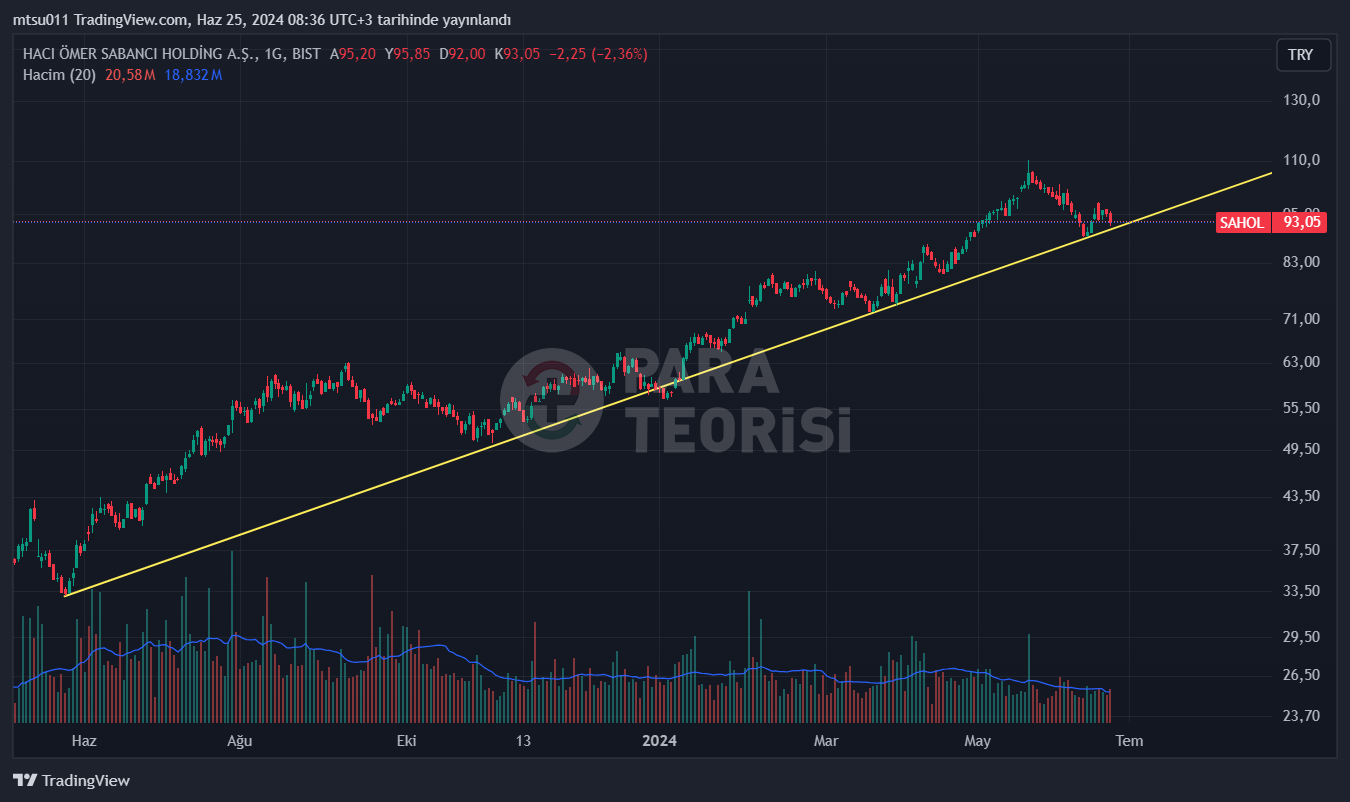Image resolution: width=1350 pixels, height=802 pixels.
Task: Click the Ağu label on time axis
Action: tap(239, 741)
